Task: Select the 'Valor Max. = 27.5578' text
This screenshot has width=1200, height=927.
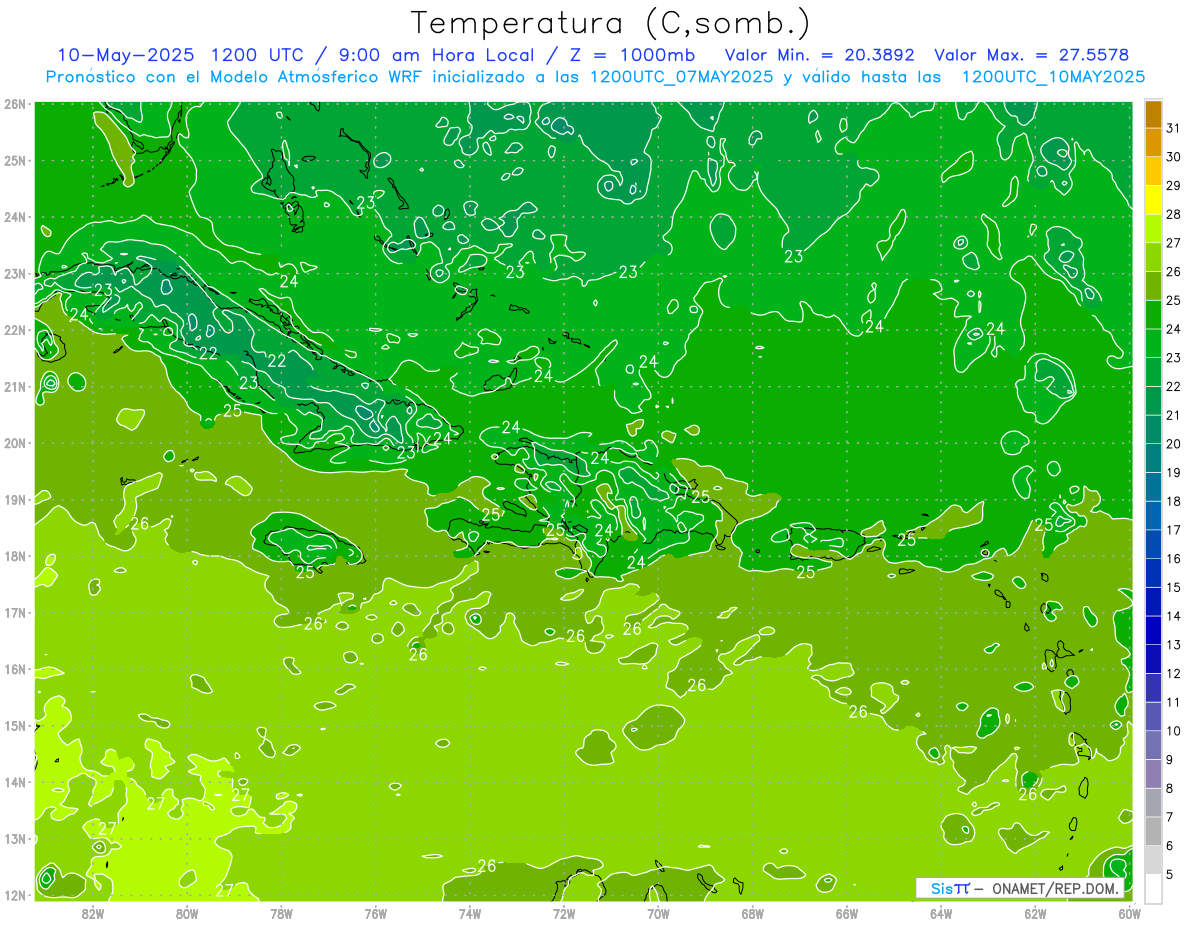Action: pos(1032,55)
